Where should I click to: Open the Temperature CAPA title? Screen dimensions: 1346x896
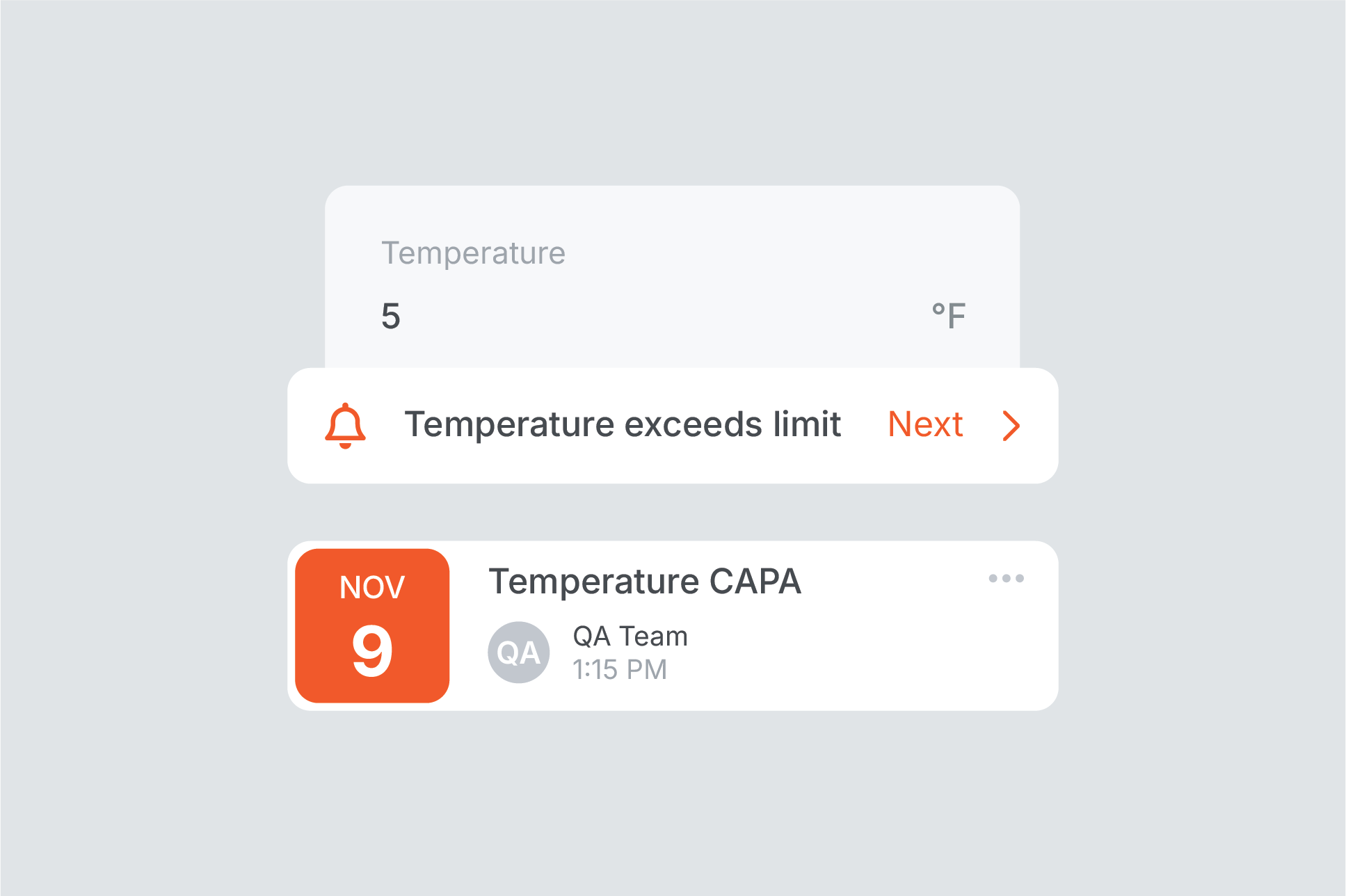645,581
